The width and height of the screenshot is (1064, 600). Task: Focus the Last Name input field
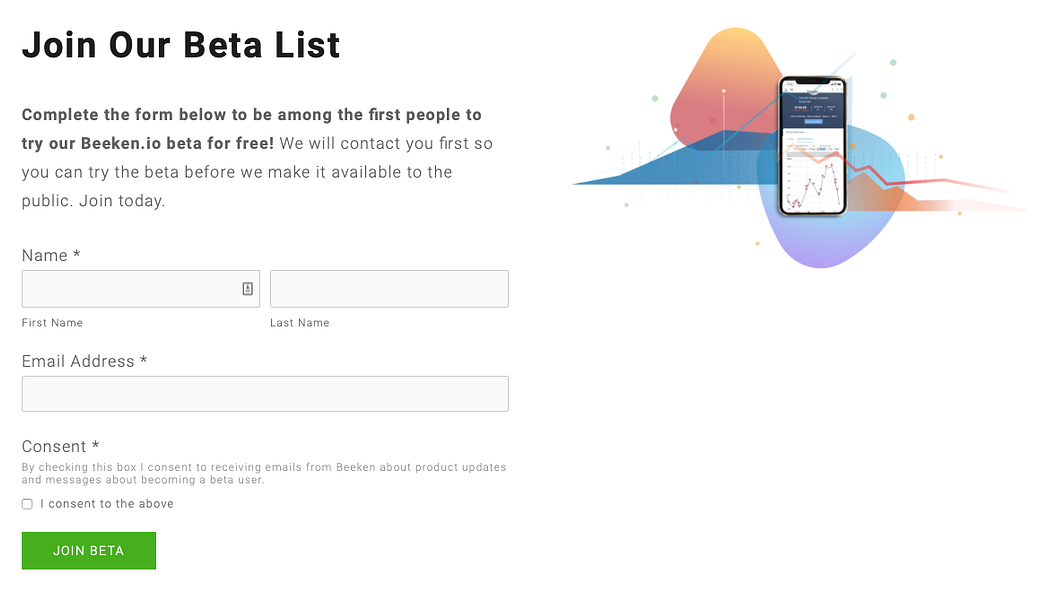389,289
